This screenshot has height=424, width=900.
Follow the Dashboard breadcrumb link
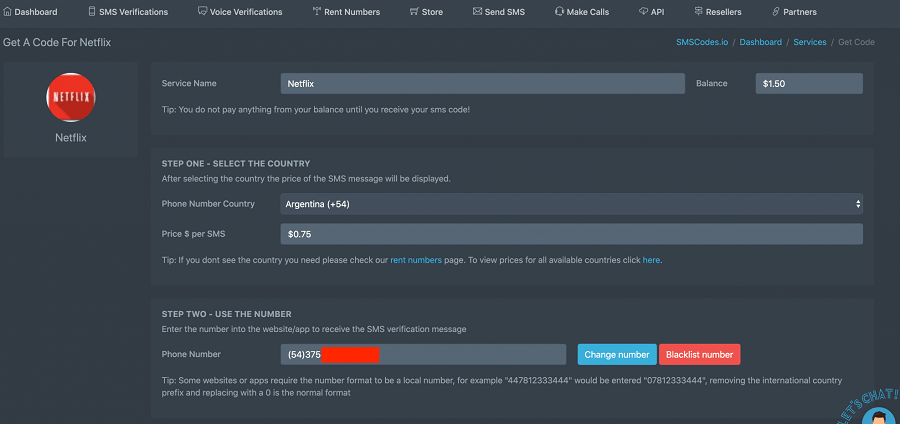pyautogui.click(x=761, y=42)
